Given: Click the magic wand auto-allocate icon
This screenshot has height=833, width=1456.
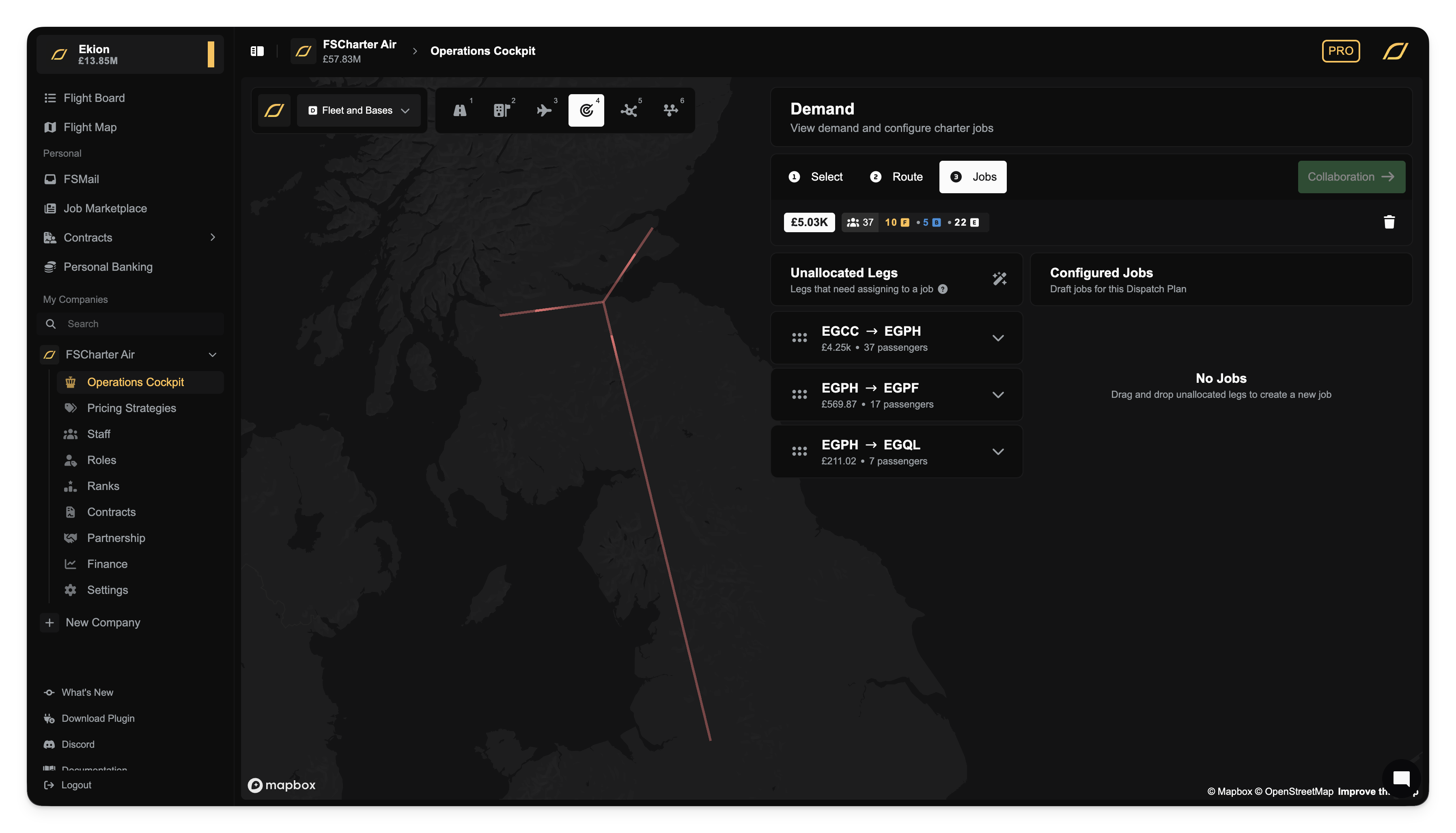Looking at the screenshot, I should [x=999, y=279].
